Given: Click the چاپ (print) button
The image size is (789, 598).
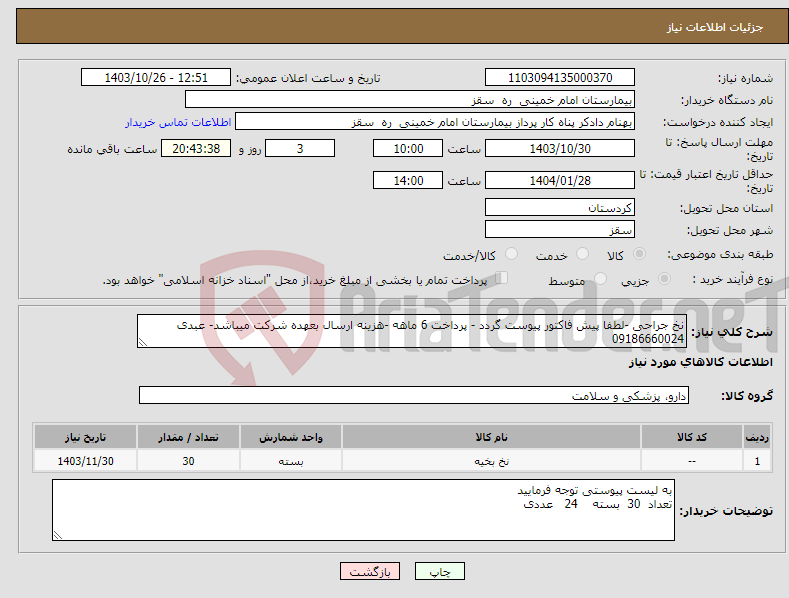Looking at the screenshot, I should pyautogui.click(x=439, y=571).
